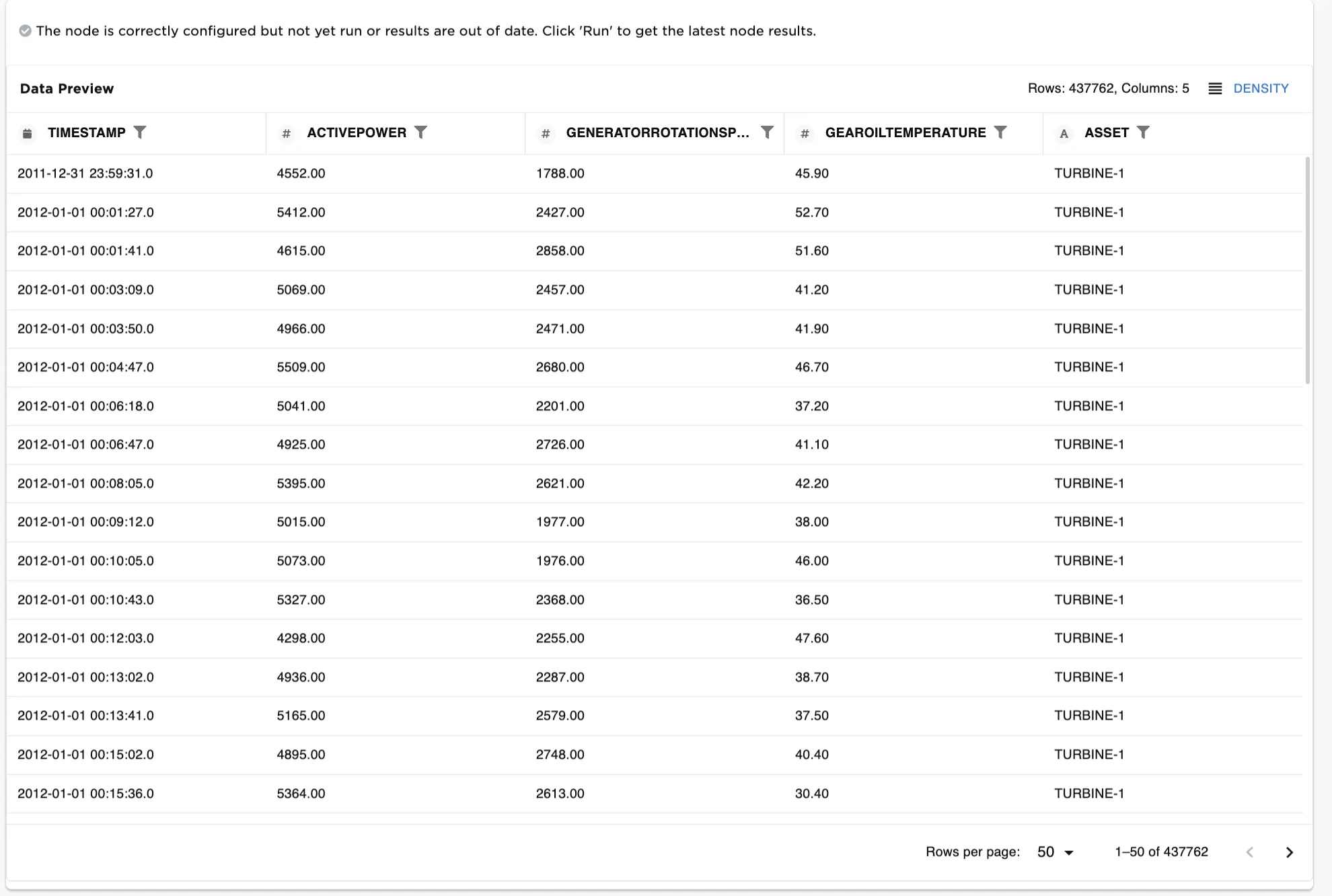Click the vertical scrollbar of the table
This screenshot has height=896, width=1332.
pos(1307,269)
